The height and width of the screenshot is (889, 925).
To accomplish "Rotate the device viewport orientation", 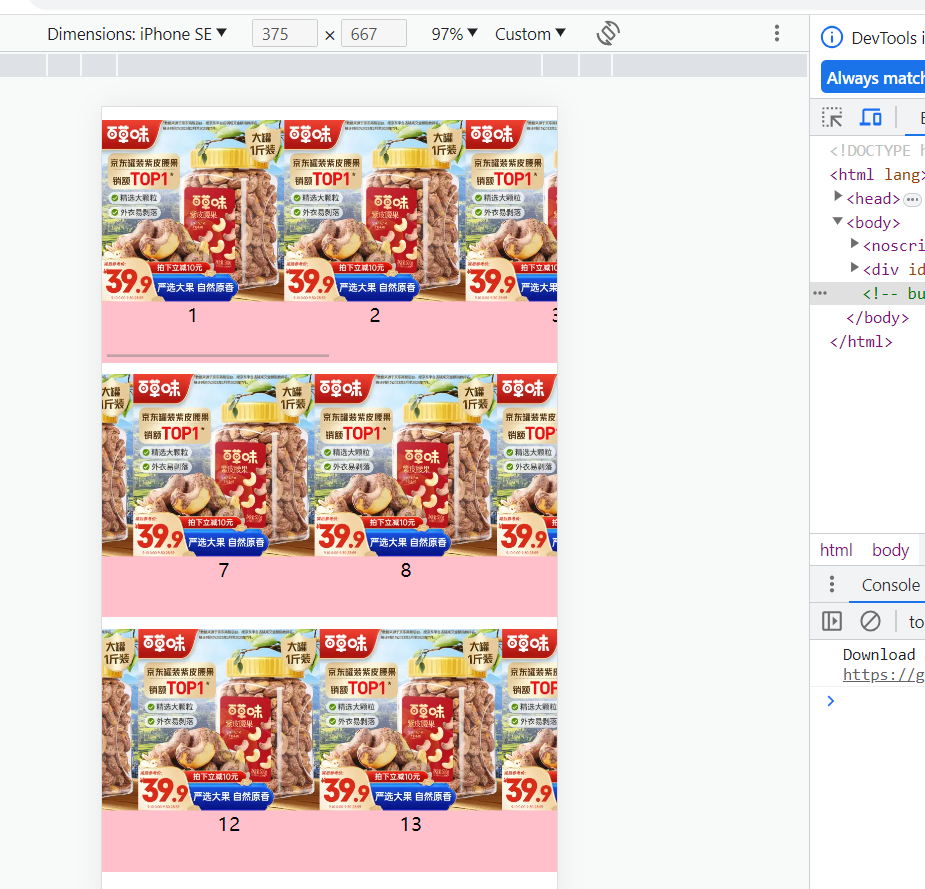I will point(608,34).
